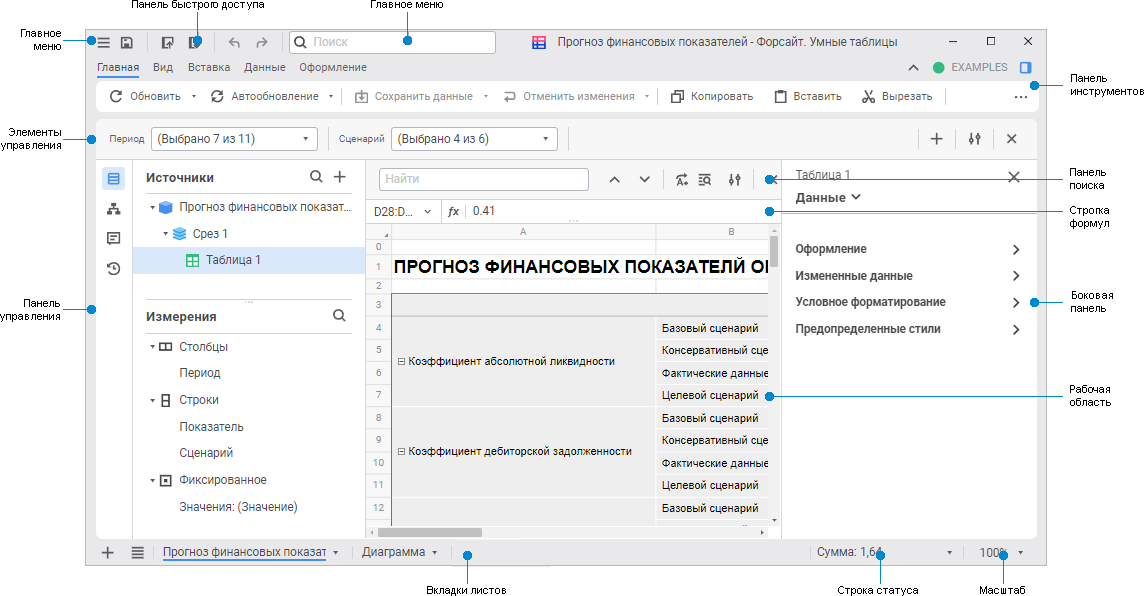Click the Вставить button
This screenshot has height=596, width=1144.
pyautogui.click(x=808, y=96)
